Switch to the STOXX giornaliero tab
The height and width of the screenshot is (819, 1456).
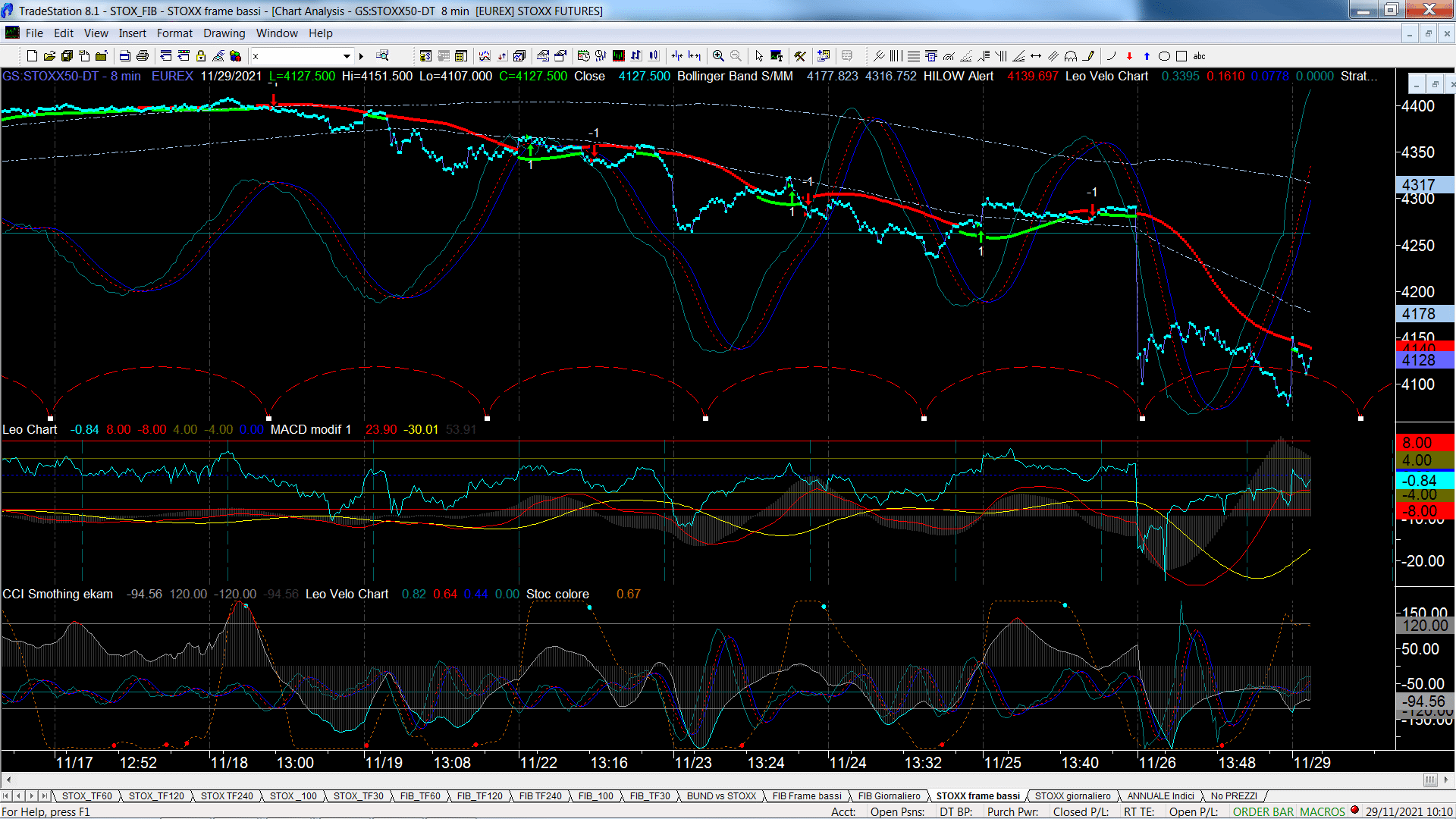(1072, 796)
